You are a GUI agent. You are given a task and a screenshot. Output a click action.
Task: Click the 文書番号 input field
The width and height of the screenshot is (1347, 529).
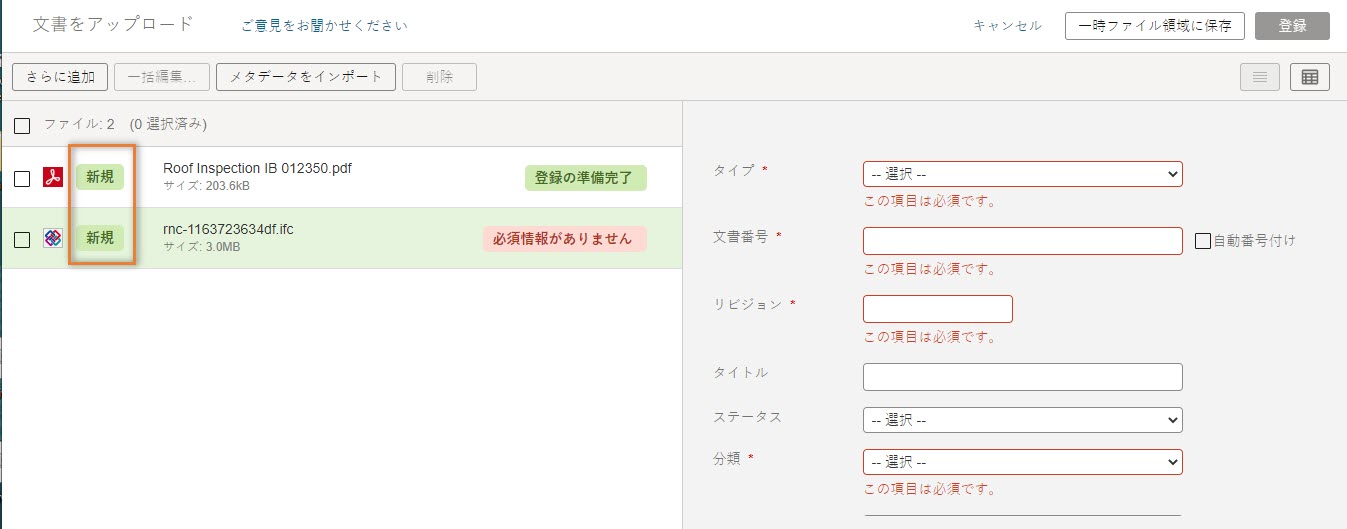pyautogui.click(x=1022, y=241)
